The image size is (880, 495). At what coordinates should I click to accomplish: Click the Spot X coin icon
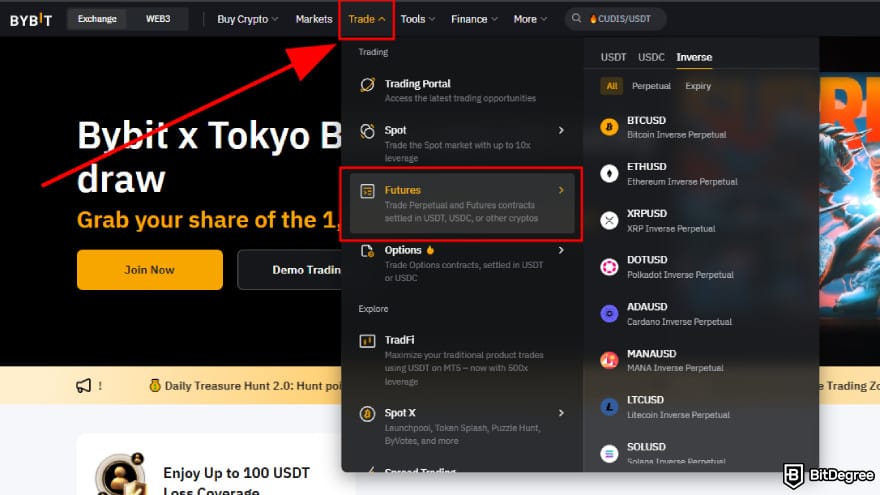tap(367, 414)
